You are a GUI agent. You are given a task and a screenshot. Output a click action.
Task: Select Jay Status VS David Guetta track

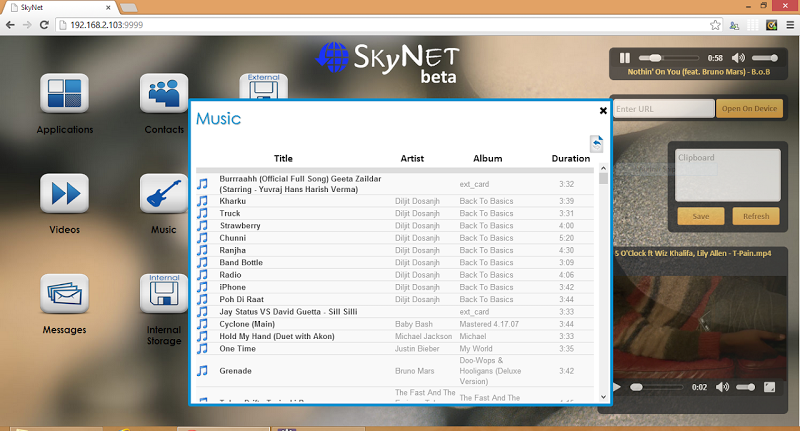[288, 312]
